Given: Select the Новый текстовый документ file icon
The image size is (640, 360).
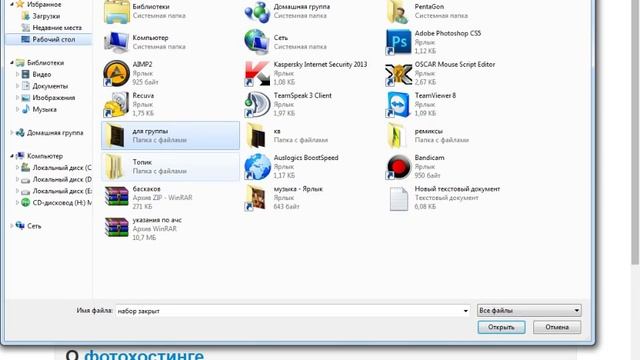Looking at the screenshot, I should point(398,198).
